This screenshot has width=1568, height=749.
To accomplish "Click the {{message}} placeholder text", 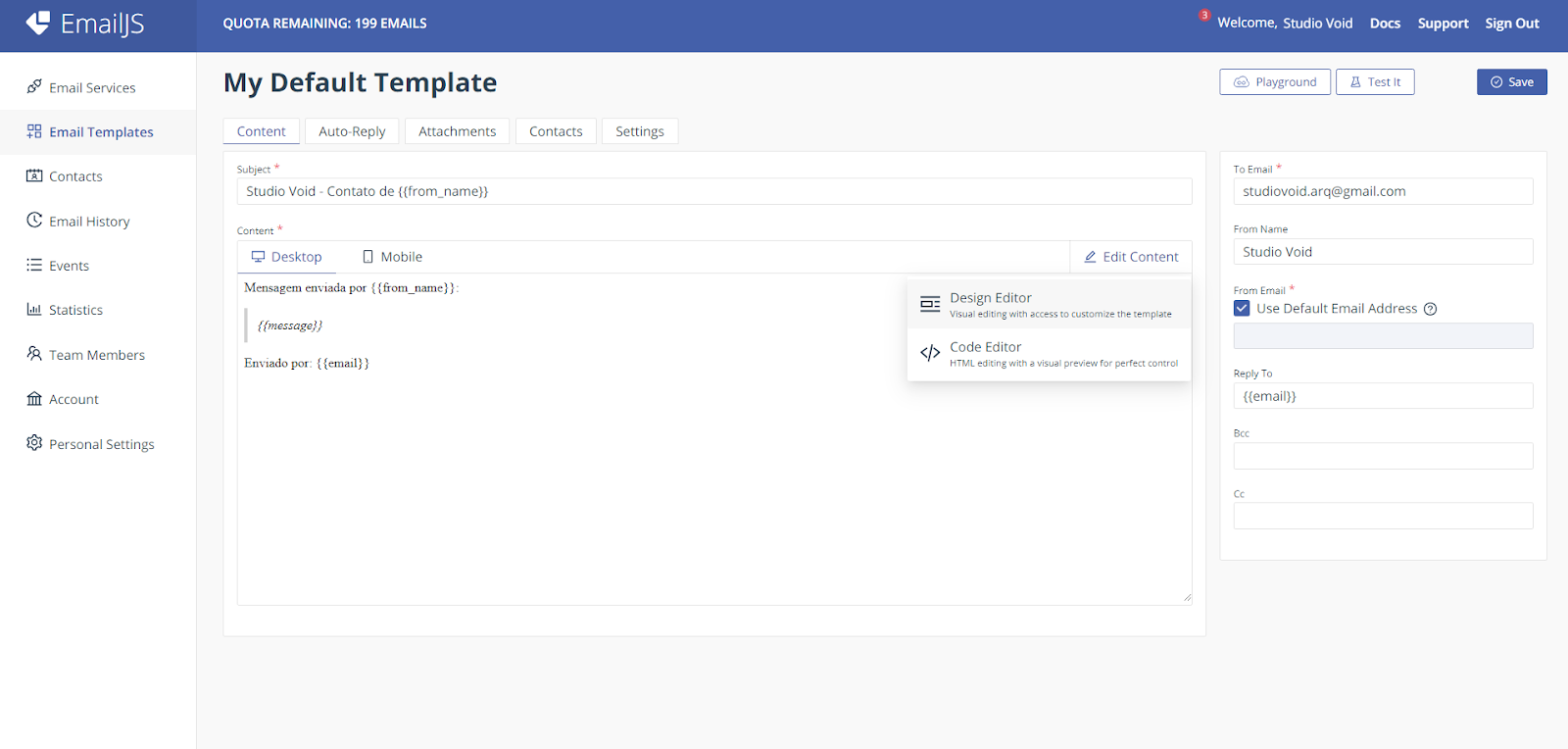I will click(x=290, y=325).
